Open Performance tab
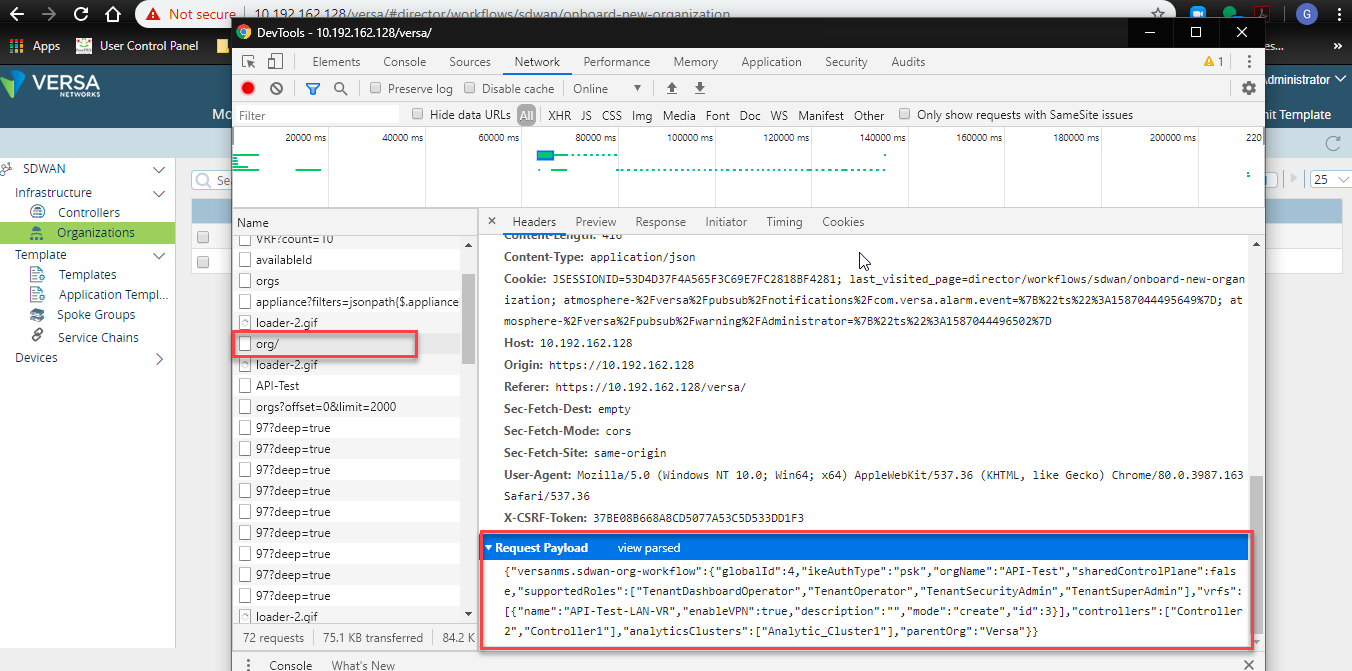Screen dimensions: 1352x671 [617, 62]
